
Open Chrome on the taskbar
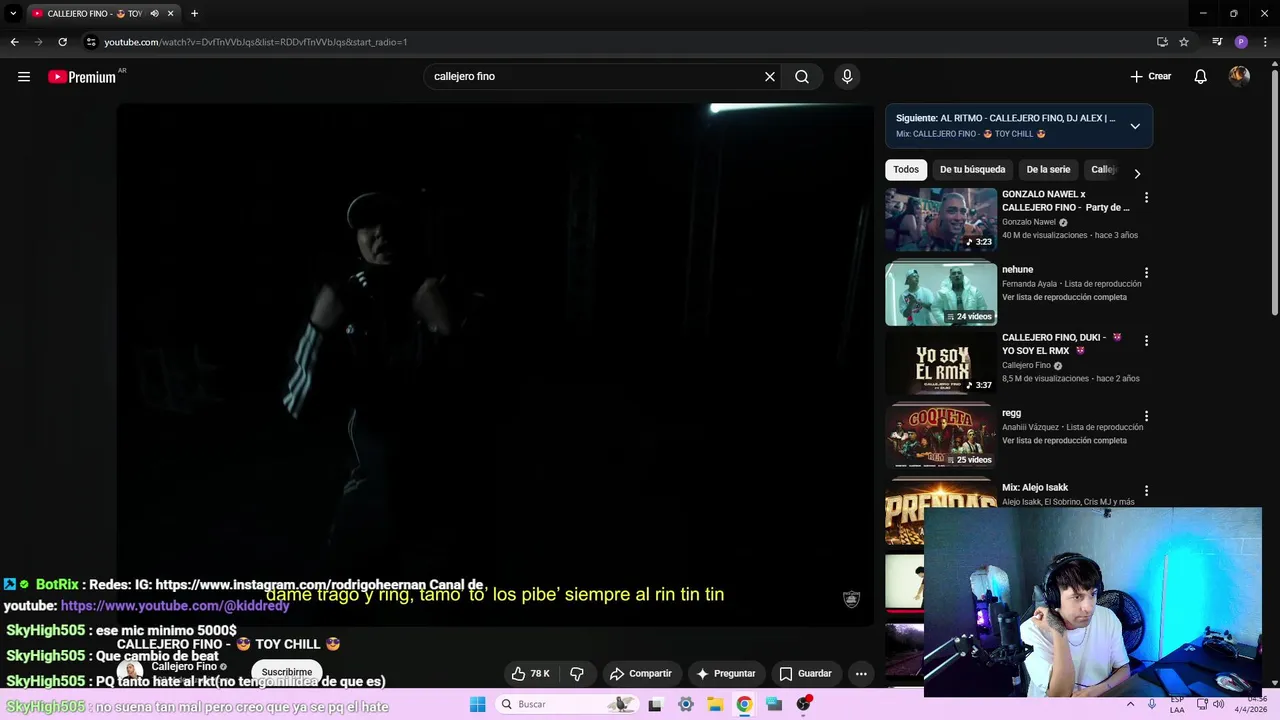coord(744,704)
